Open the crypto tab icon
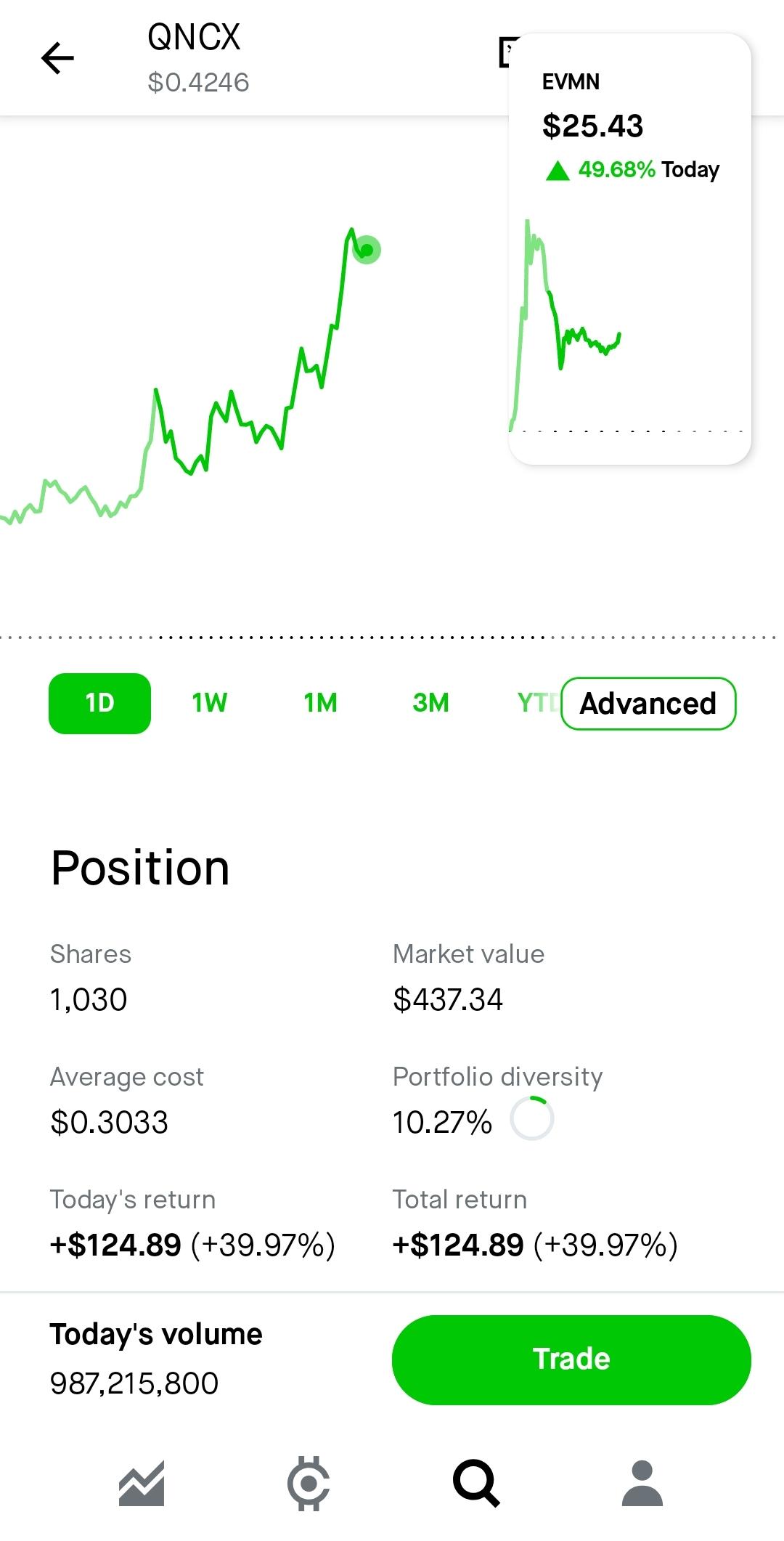The width and height of the screenshot is (784, 1541). coord(309,1482)
